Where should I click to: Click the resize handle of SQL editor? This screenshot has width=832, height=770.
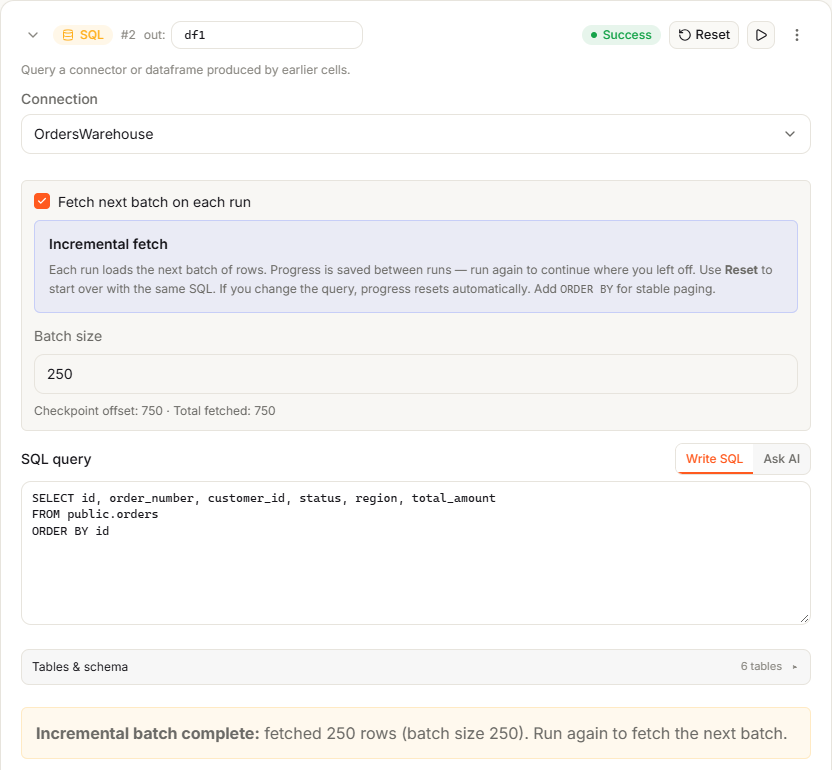[x=804, y=618]
